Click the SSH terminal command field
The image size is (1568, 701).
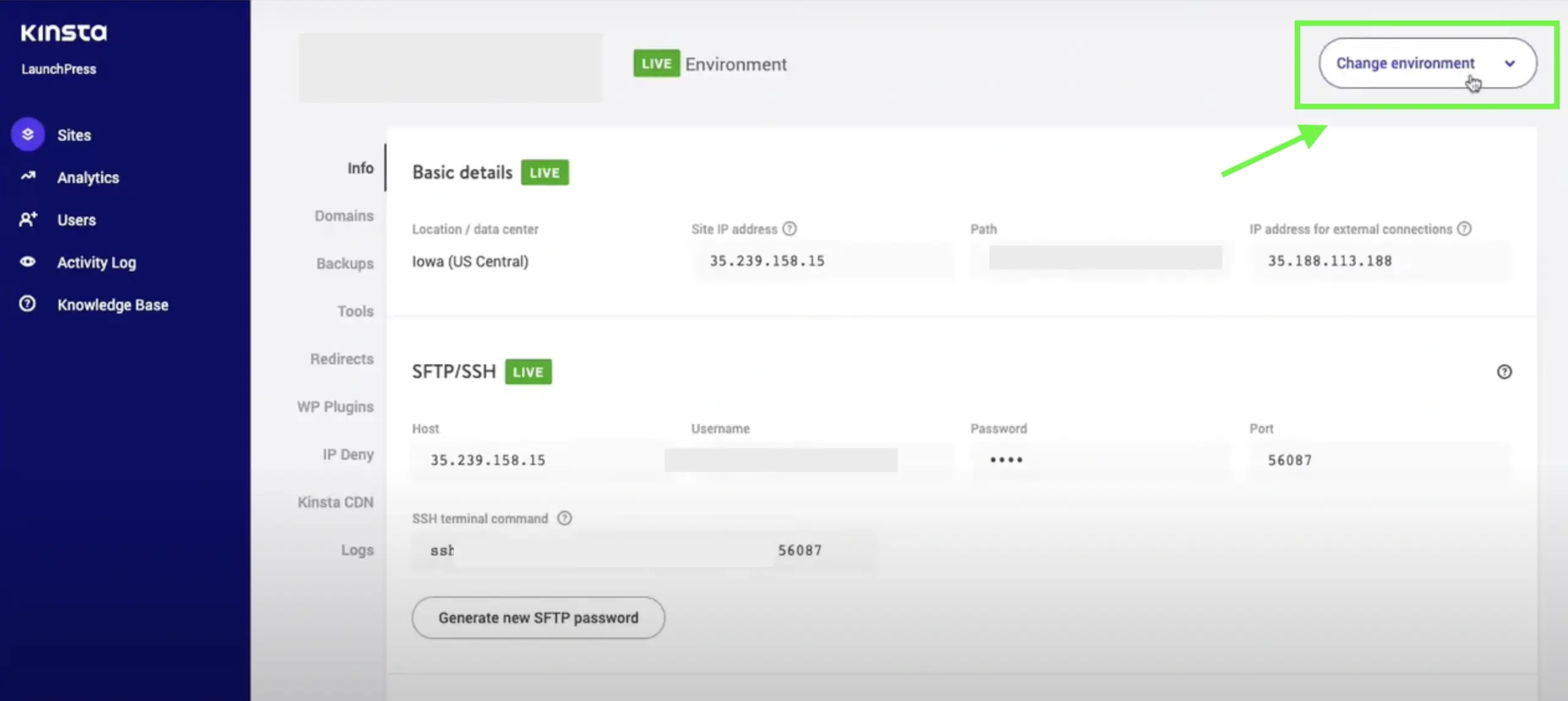click(644, 550)
